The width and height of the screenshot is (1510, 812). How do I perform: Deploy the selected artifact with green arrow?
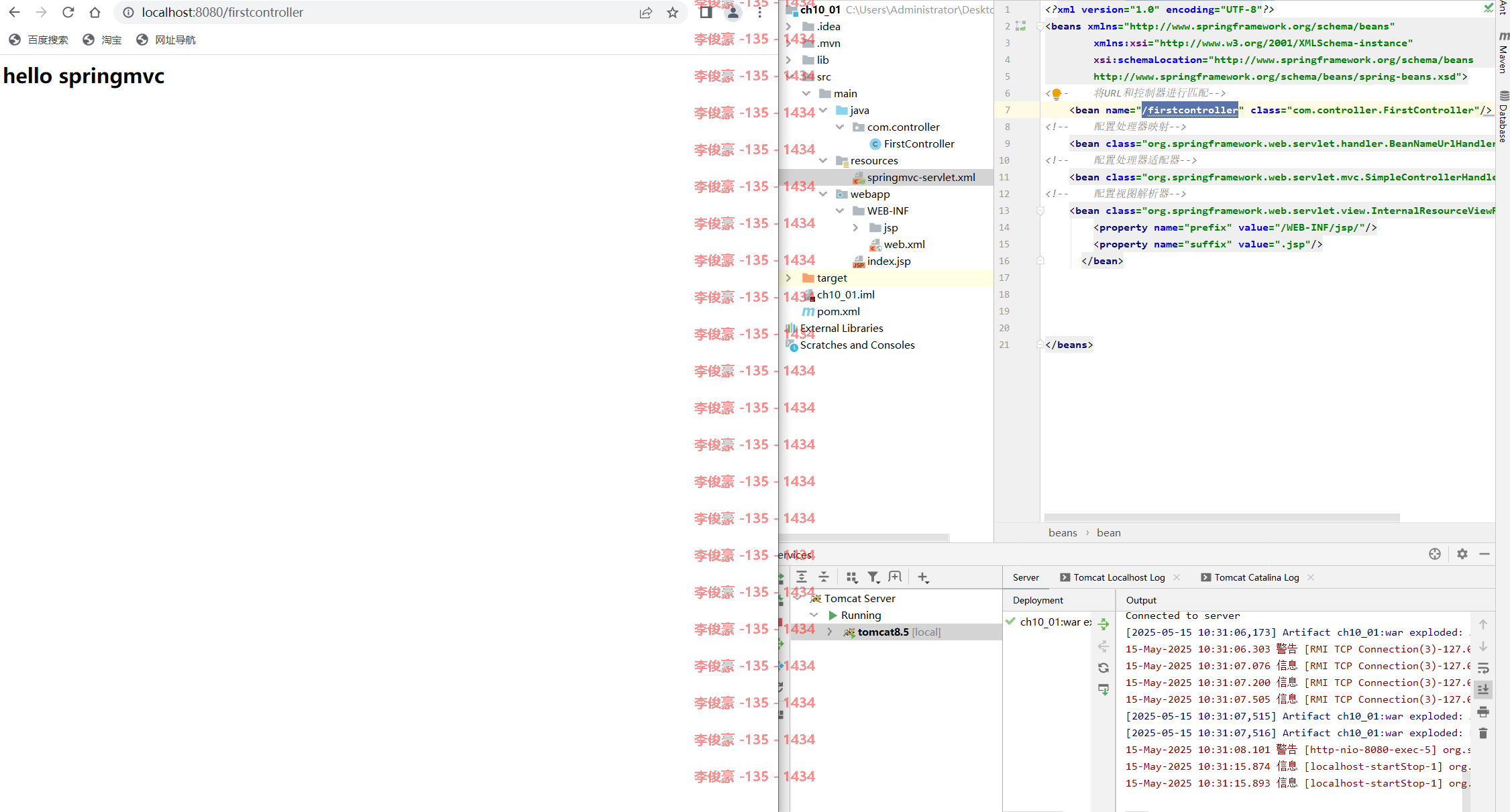click(x=1103, y=624)
